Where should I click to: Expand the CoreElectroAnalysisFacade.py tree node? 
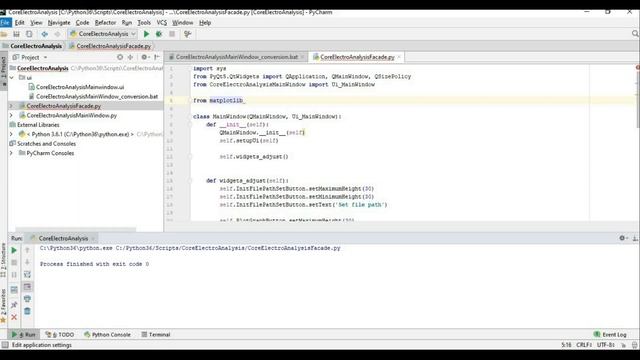[11, 106]
